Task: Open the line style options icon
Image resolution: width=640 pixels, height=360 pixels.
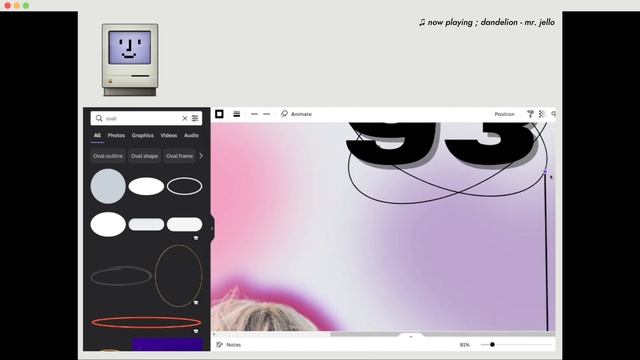Action: [236, 114]
